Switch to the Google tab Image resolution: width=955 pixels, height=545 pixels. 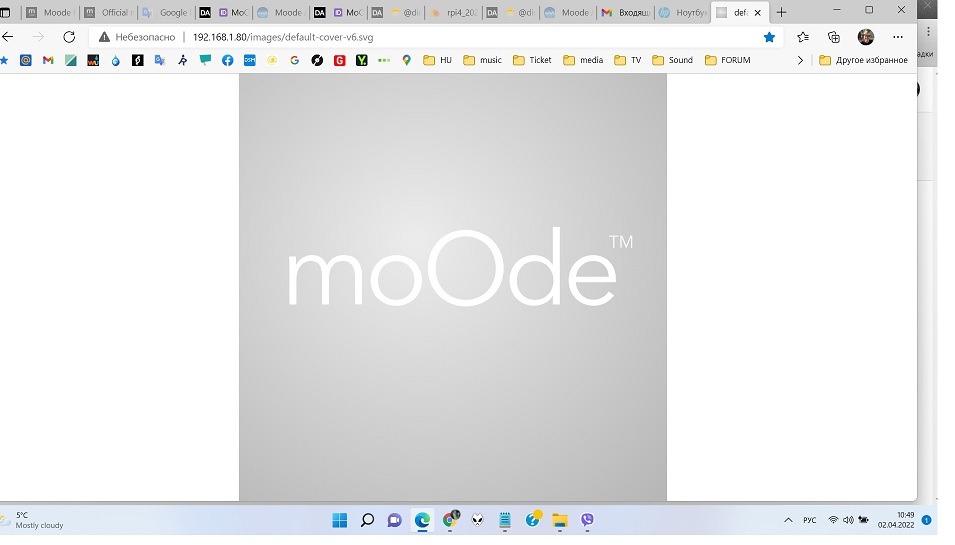(165, 12)
